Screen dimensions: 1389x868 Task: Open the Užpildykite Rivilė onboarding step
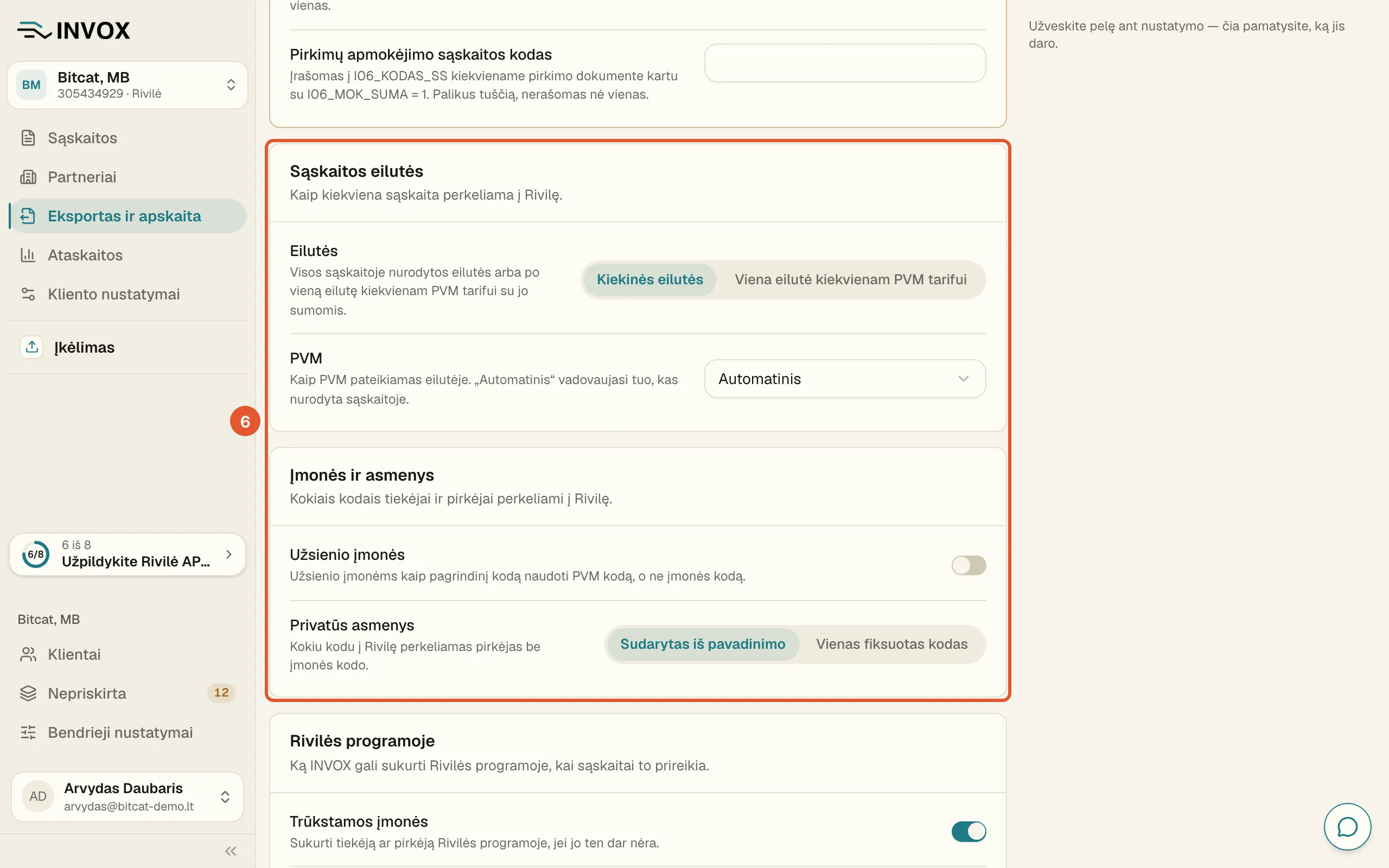(x=128, y=554)
